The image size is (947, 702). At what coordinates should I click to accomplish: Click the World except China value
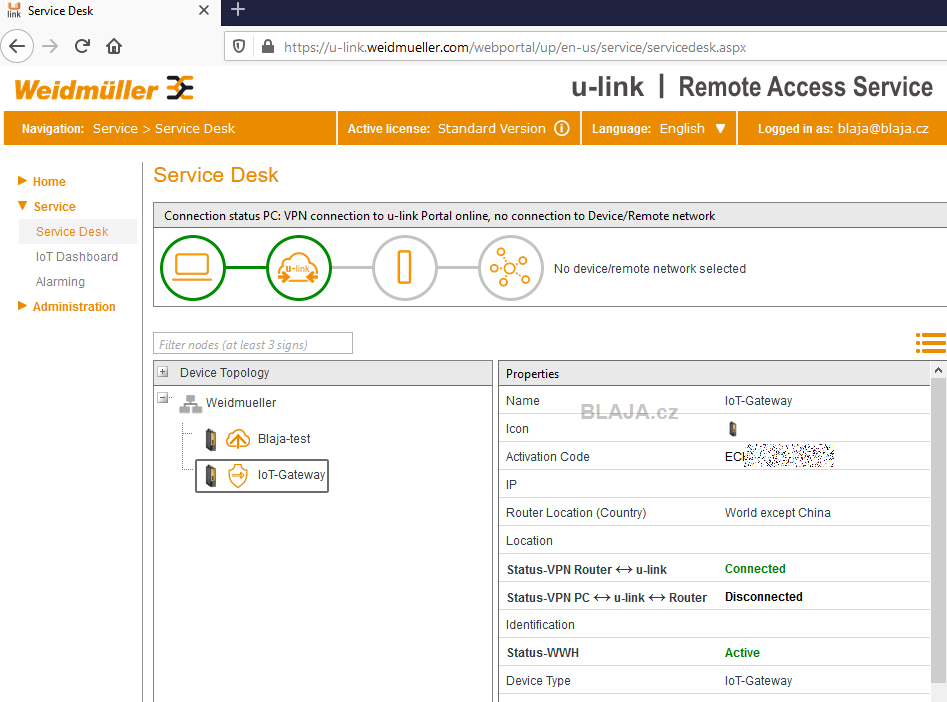[x=777, y=513]
